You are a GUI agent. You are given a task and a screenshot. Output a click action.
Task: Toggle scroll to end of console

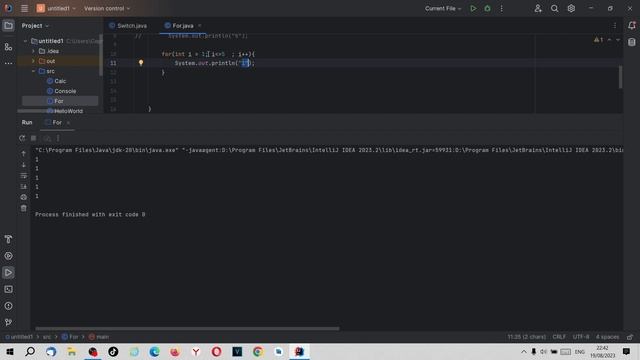tap(24, 187)
